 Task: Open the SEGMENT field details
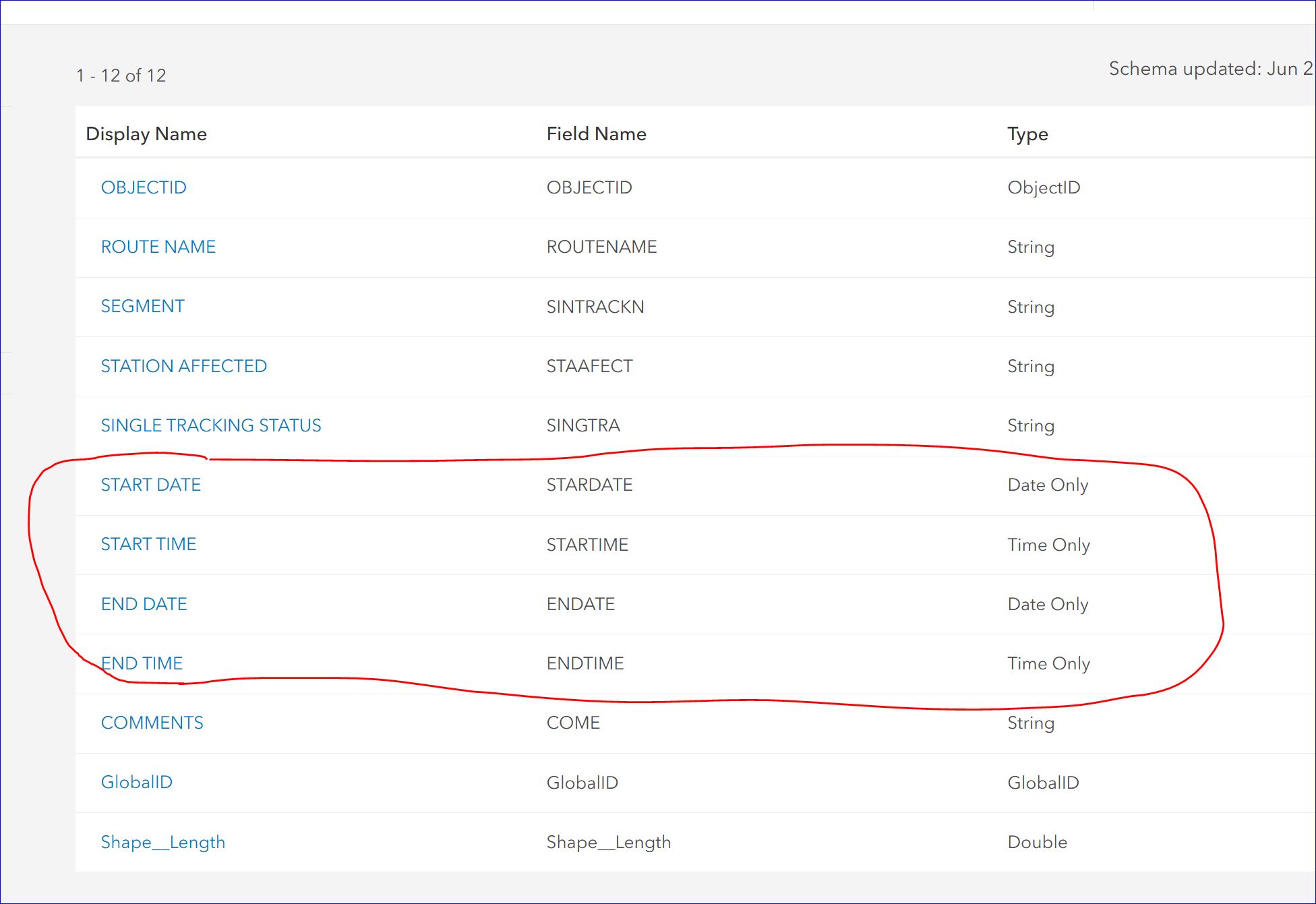point(142,306)
